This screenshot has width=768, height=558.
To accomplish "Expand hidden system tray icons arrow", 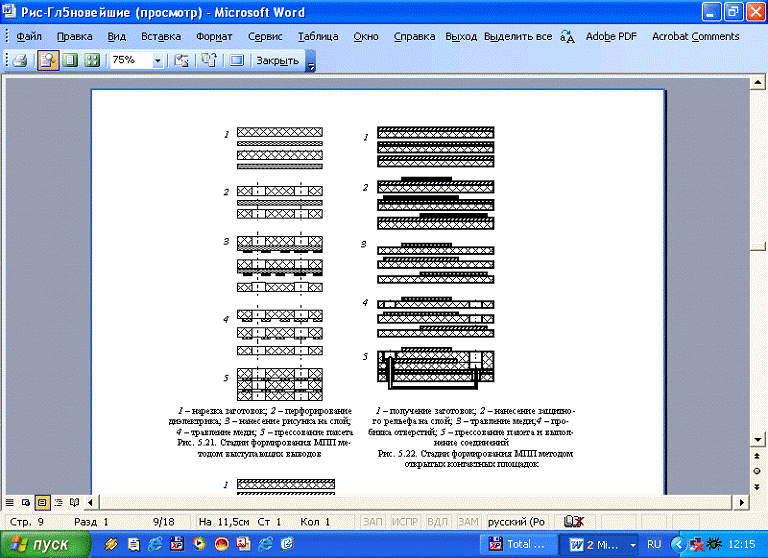I will [678, 544].
